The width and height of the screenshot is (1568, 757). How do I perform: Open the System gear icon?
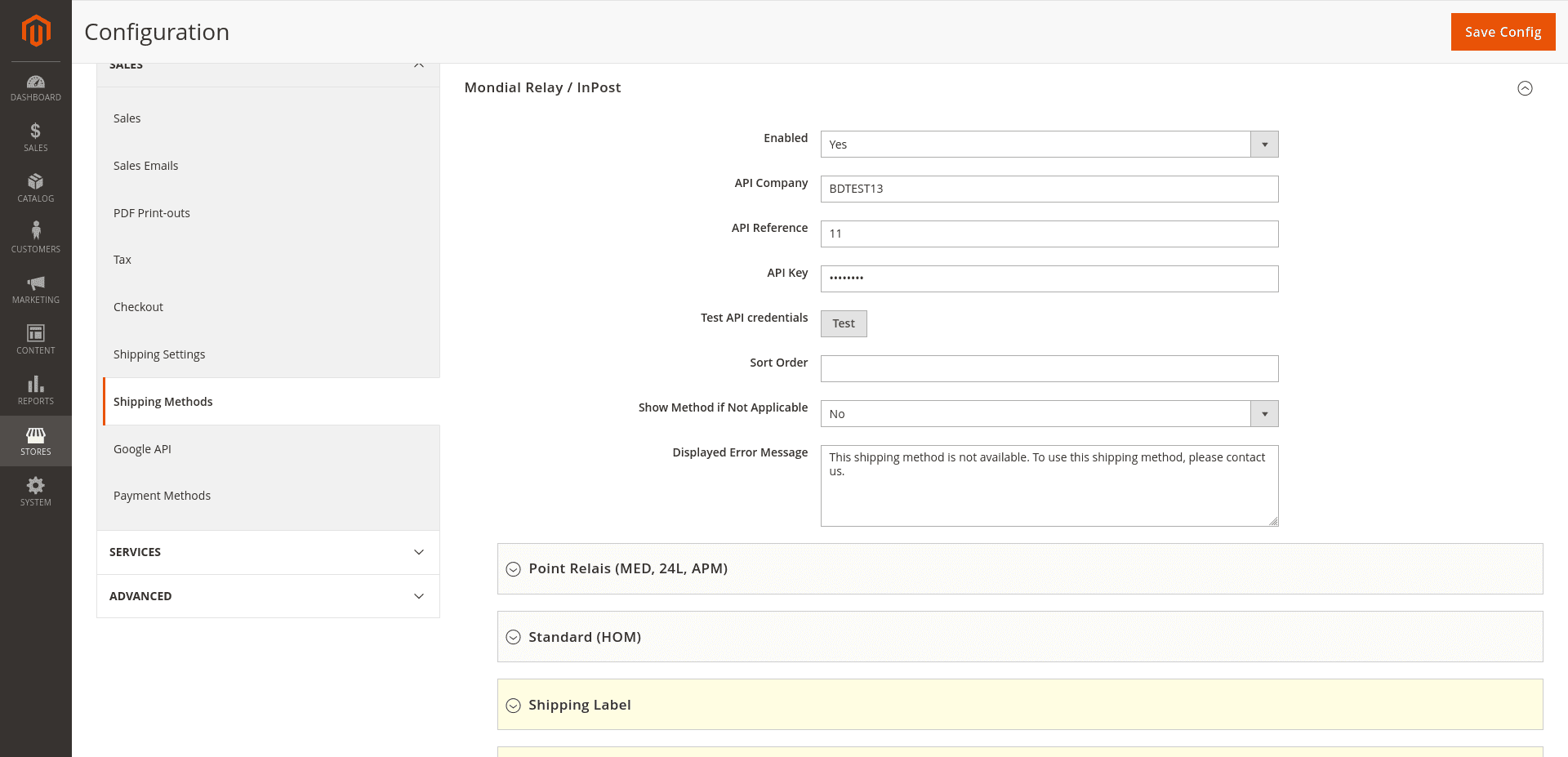pyautogui.click(x=36, y=492)
